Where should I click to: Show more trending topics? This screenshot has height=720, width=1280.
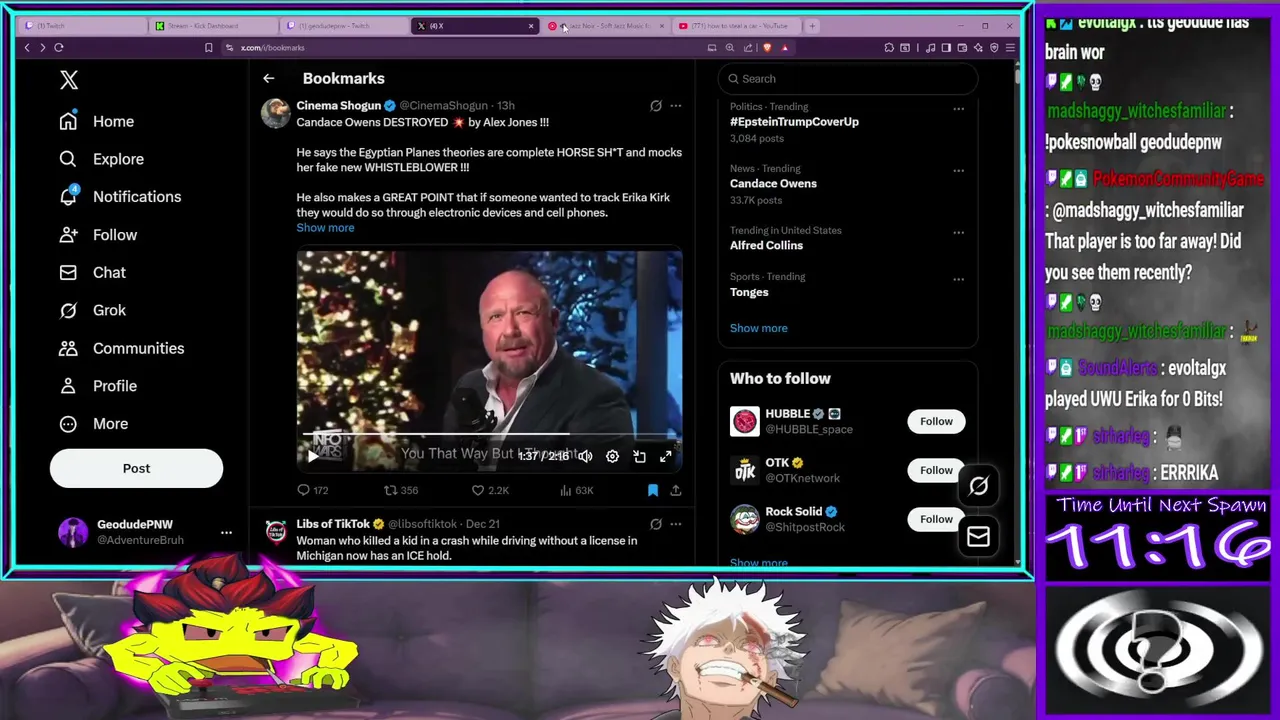(x=758, y=328)
